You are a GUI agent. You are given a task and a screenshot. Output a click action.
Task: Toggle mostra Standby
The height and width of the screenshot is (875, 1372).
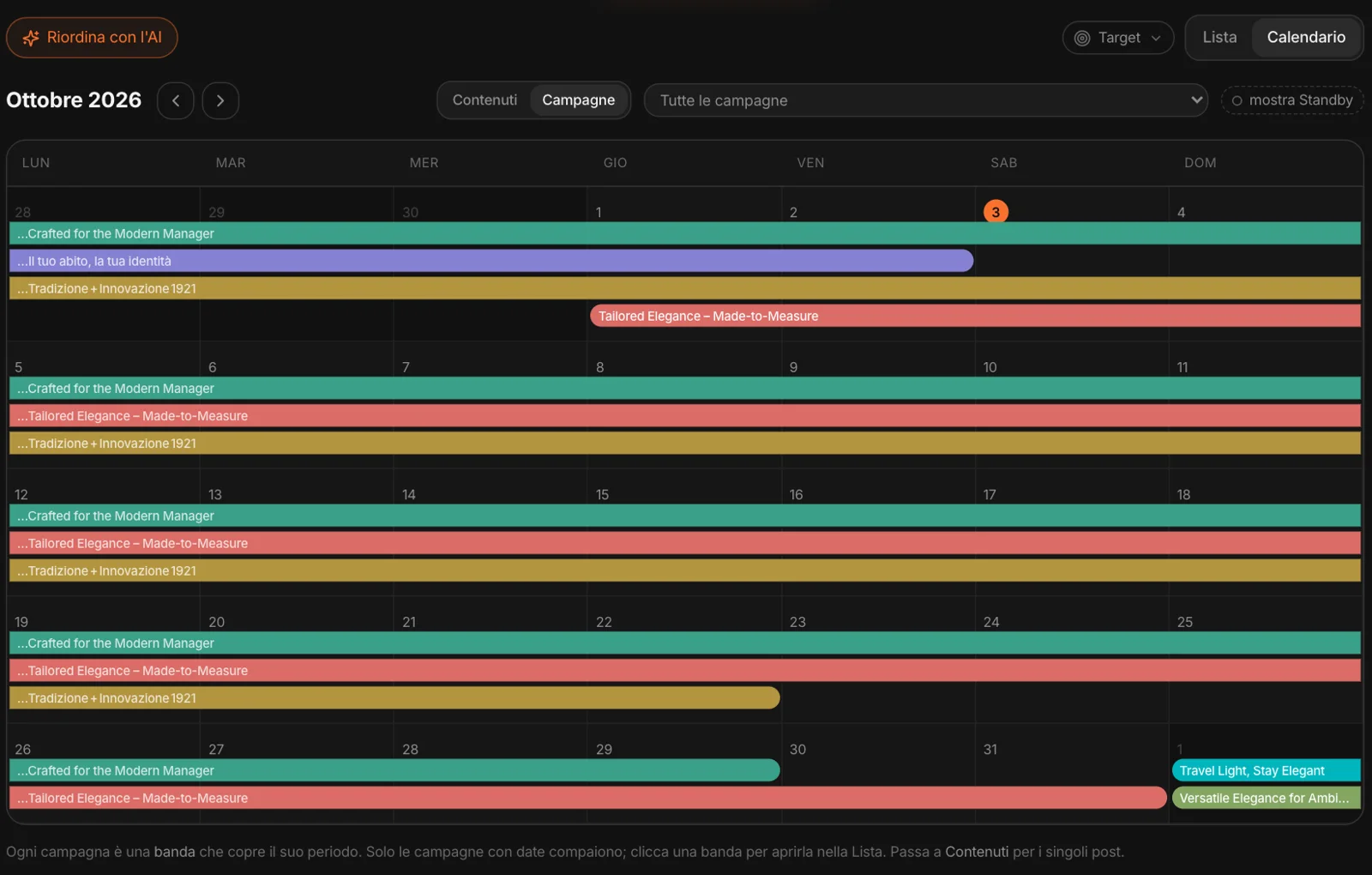pyautogui.click(x=1292, y=100)
